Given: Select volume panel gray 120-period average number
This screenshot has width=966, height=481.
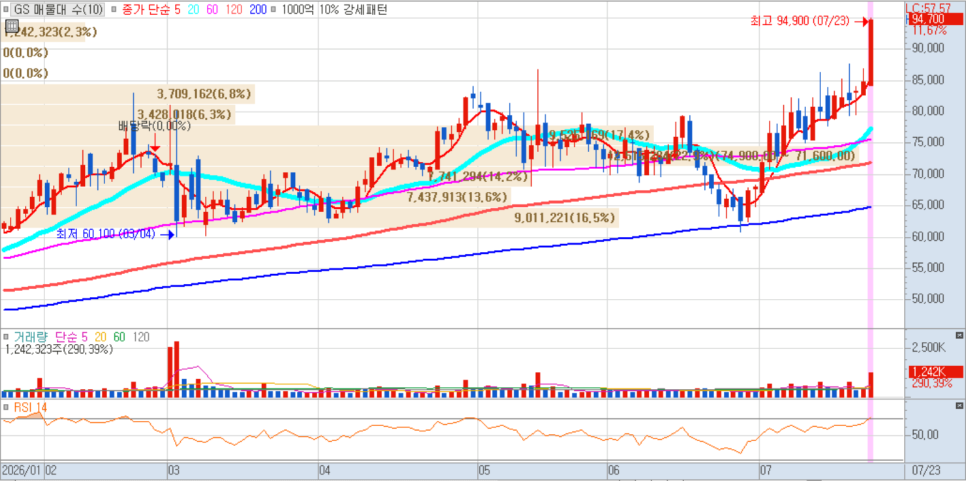Looking at the screenshot, I should pyautogui.click(x=141, y=337).
